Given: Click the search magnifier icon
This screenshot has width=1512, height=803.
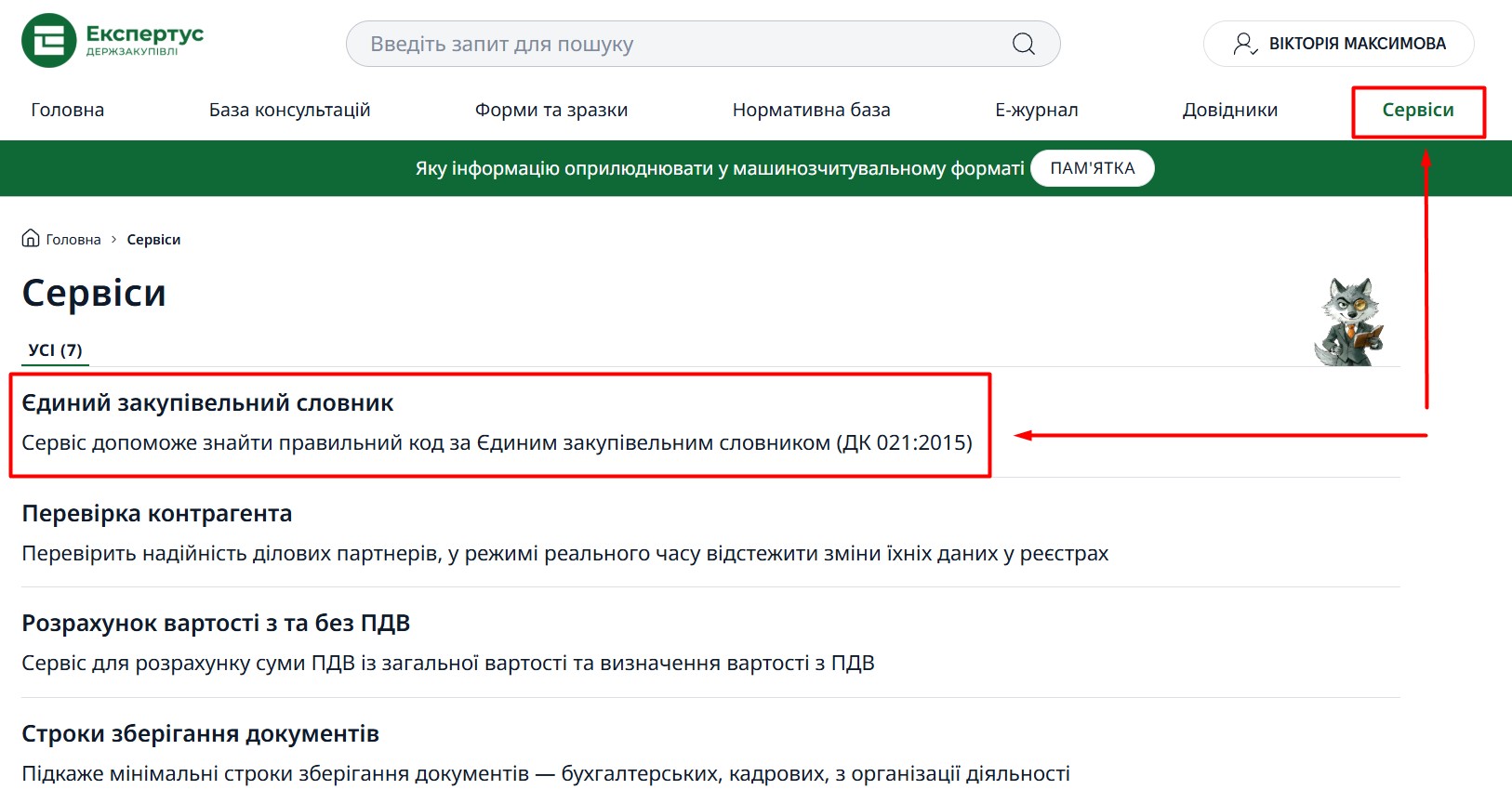Looking at the screenshot, I should click(1023, 44).
